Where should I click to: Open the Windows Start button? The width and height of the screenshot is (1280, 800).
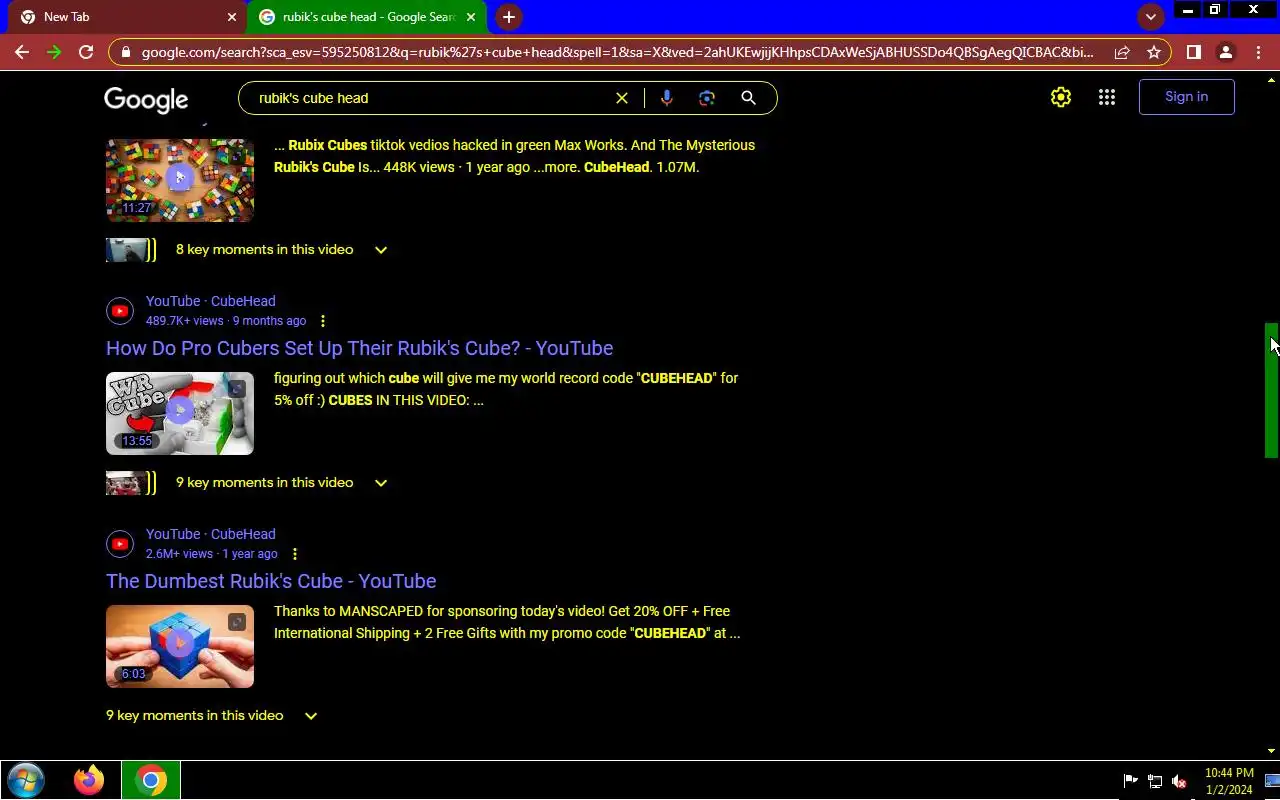[26, 780]
